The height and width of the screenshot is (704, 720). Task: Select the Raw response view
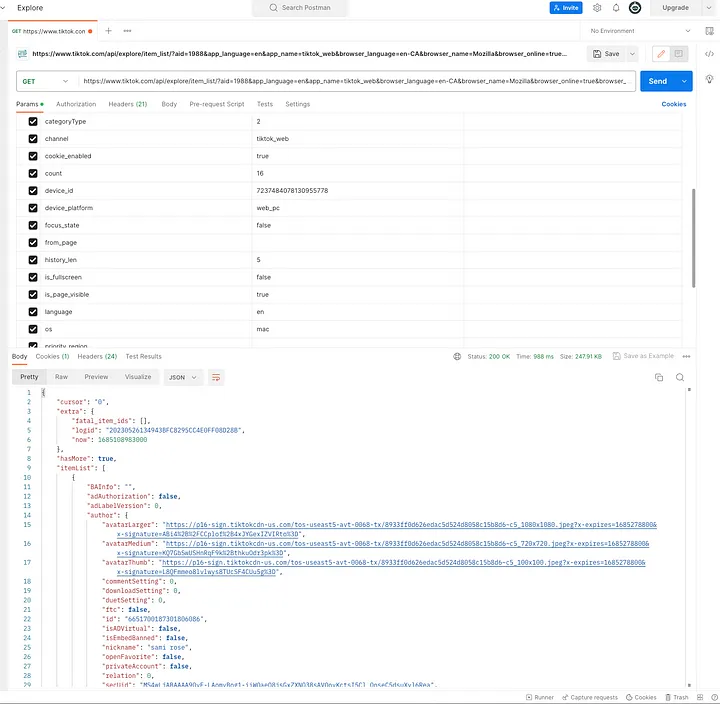point(61,377)
